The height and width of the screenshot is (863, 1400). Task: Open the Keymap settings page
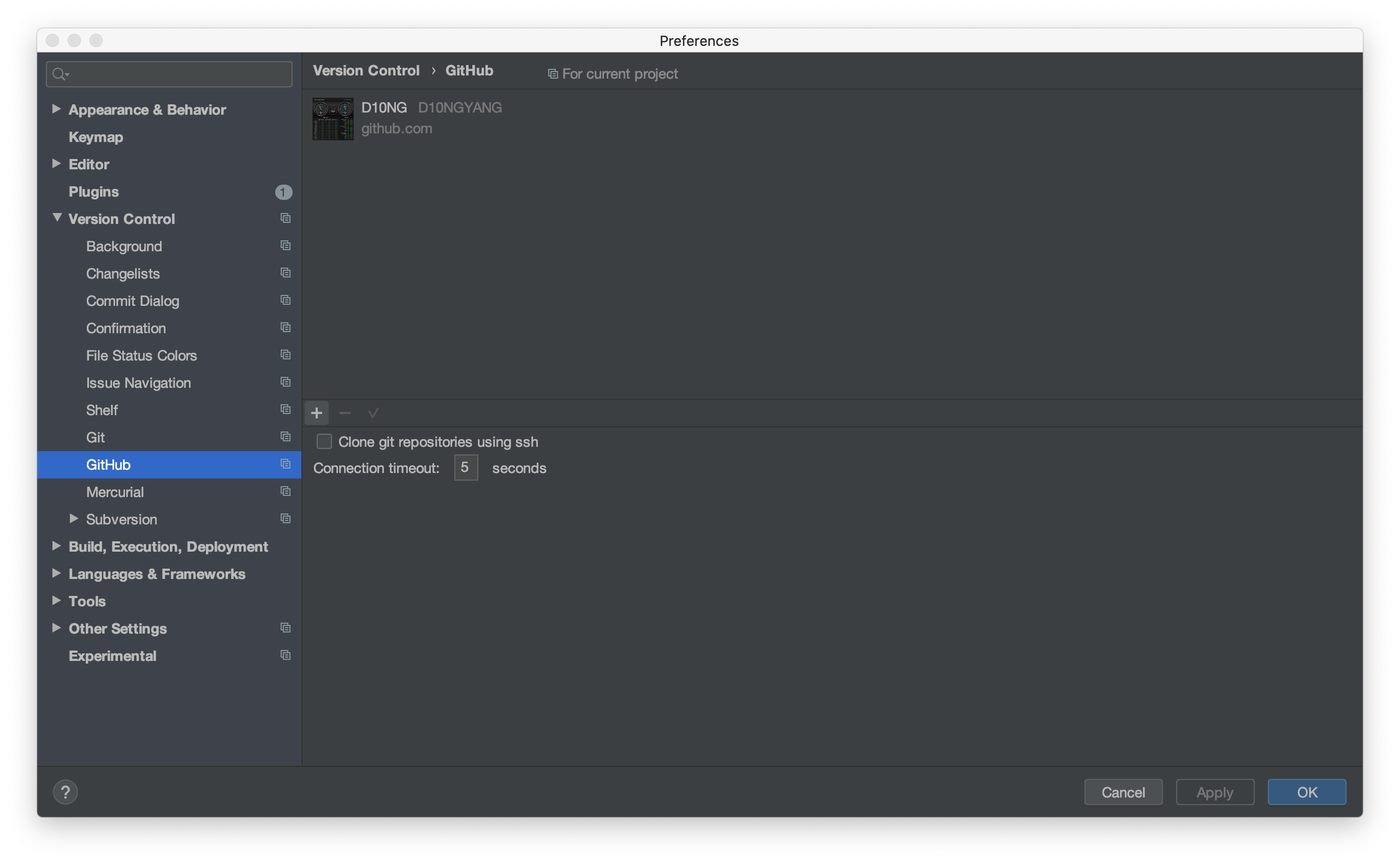[169, 137]
